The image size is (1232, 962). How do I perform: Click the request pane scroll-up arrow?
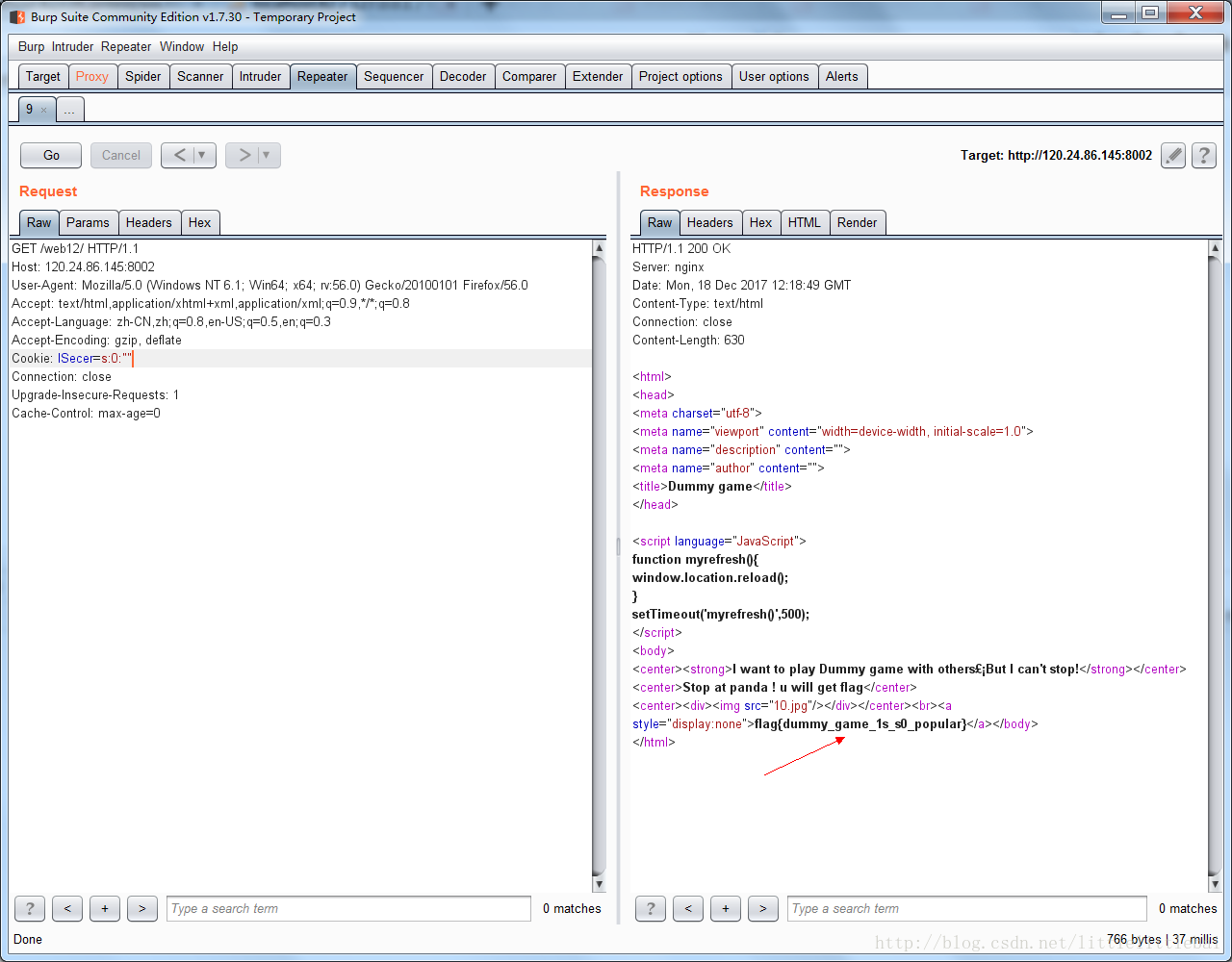pos(599,248)
